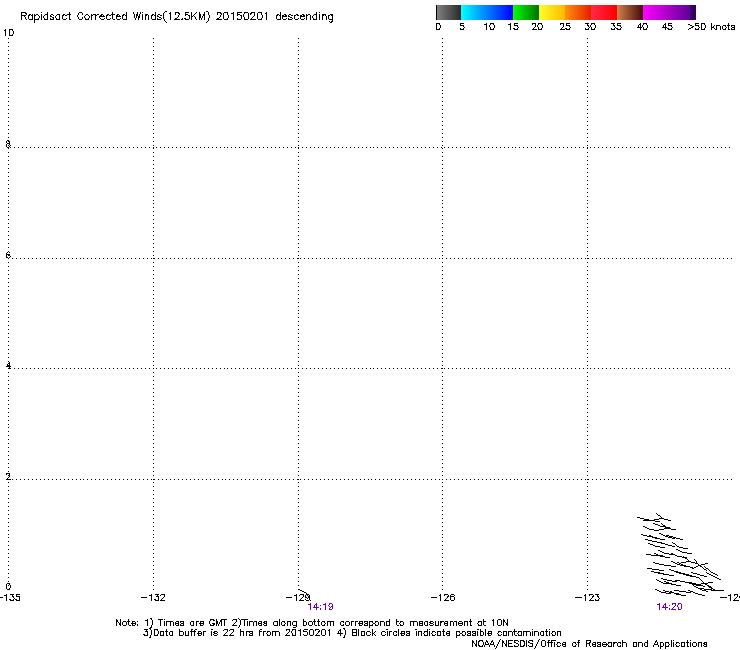Click the longitude label '-123'
Screen dimensions: 740x650
pos(587,598)
